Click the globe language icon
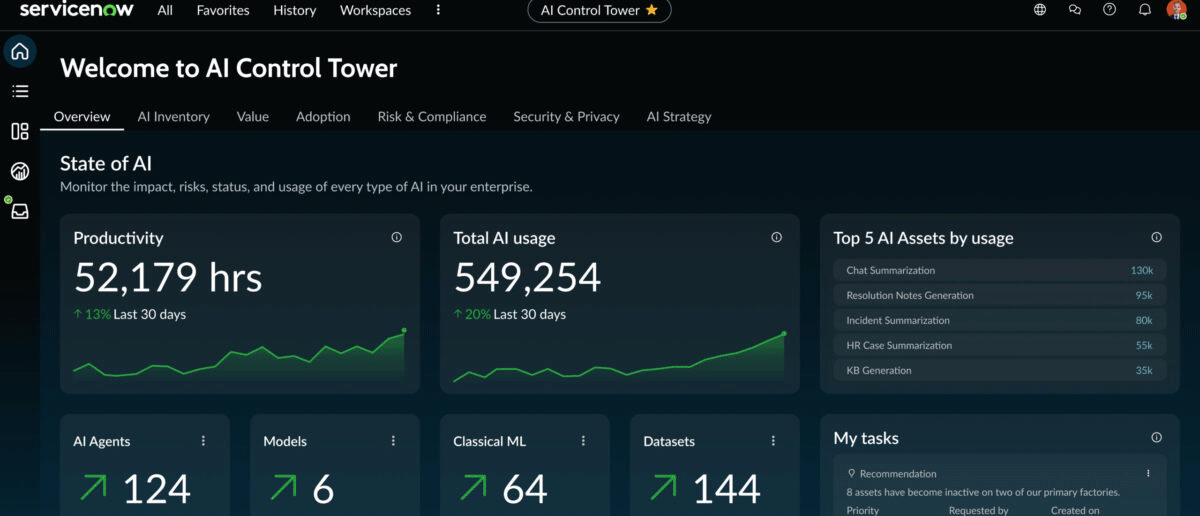The width and height of the screenshot is (1200, 516). pos(1040,10)
